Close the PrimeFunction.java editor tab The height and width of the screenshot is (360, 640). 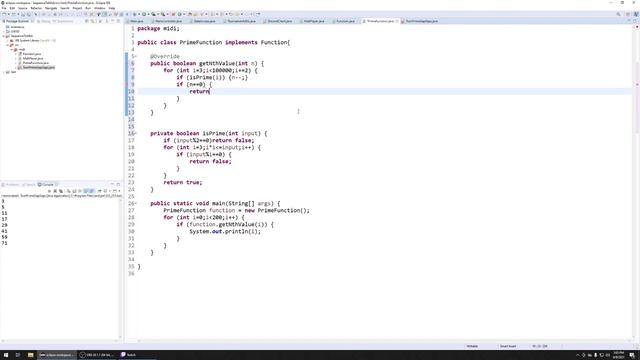coord(397,21)
